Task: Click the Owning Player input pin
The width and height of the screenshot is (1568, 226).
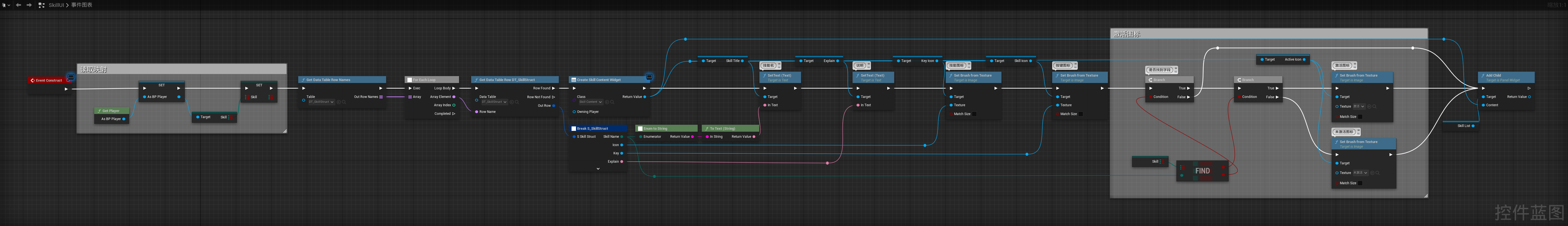Action: [x=574, y=112]
